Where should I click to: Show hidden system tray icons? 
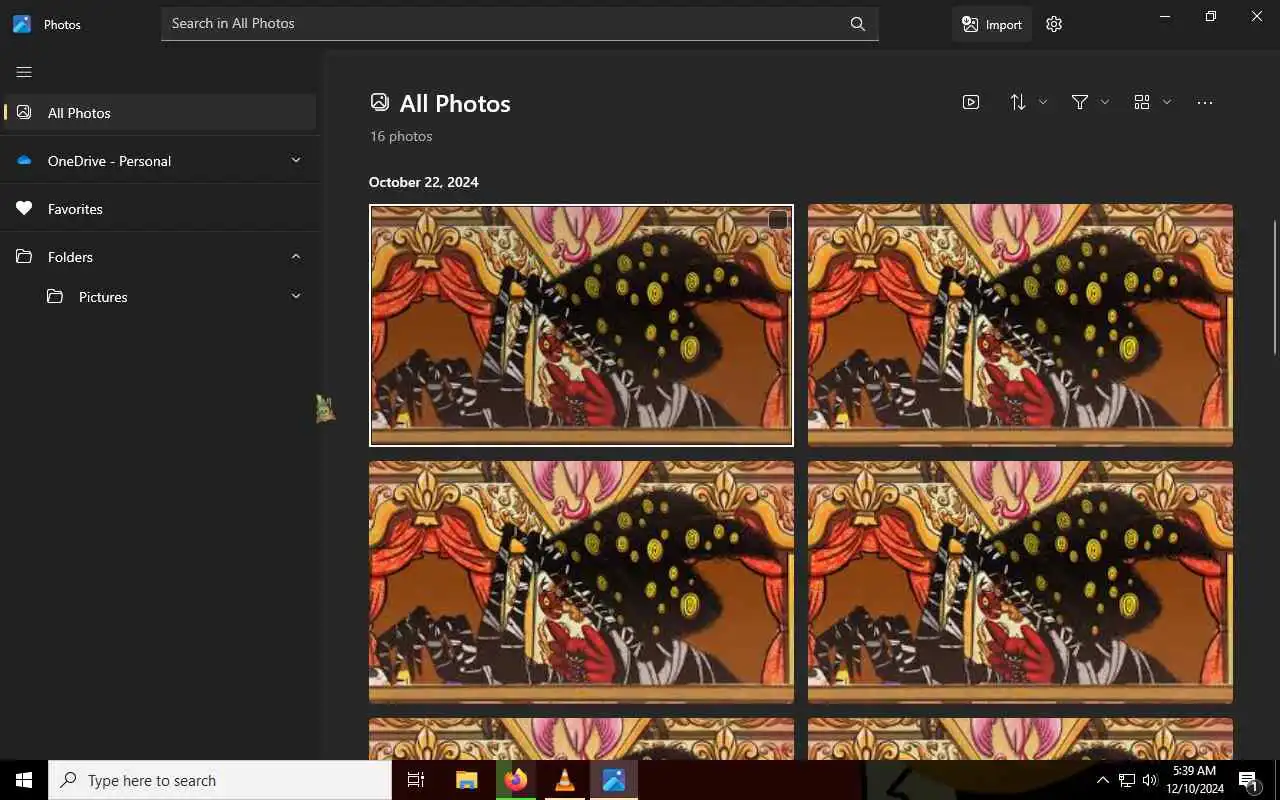coord(1103,781)
